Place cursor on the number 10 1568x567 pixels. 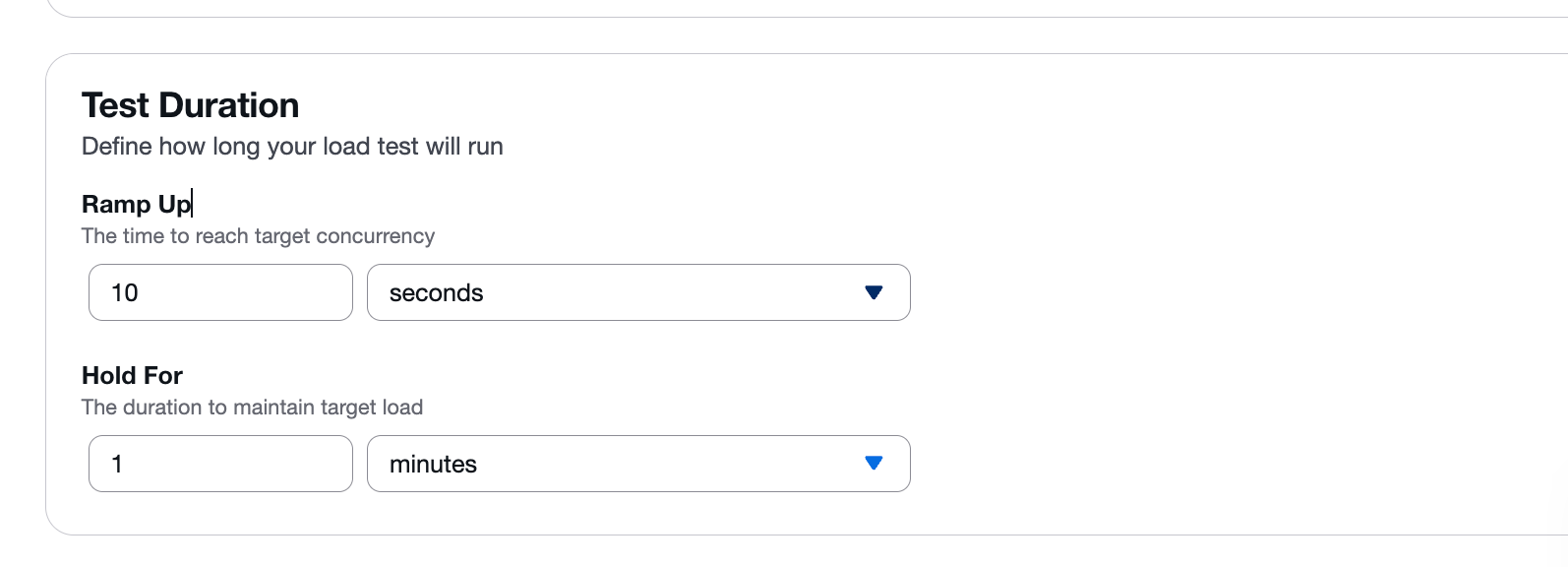point(125,293)
